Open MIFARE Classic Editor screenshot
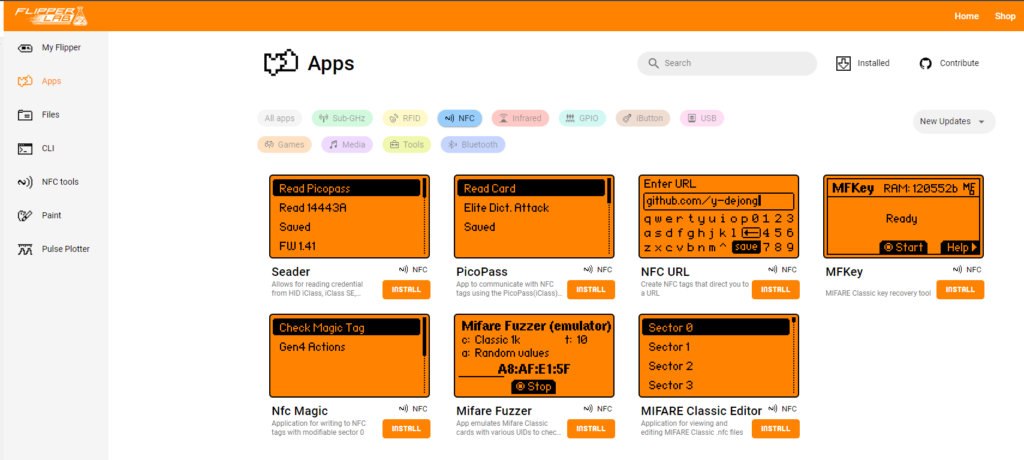The height and width of the screenshot is (460, 1024). (718, 355)
